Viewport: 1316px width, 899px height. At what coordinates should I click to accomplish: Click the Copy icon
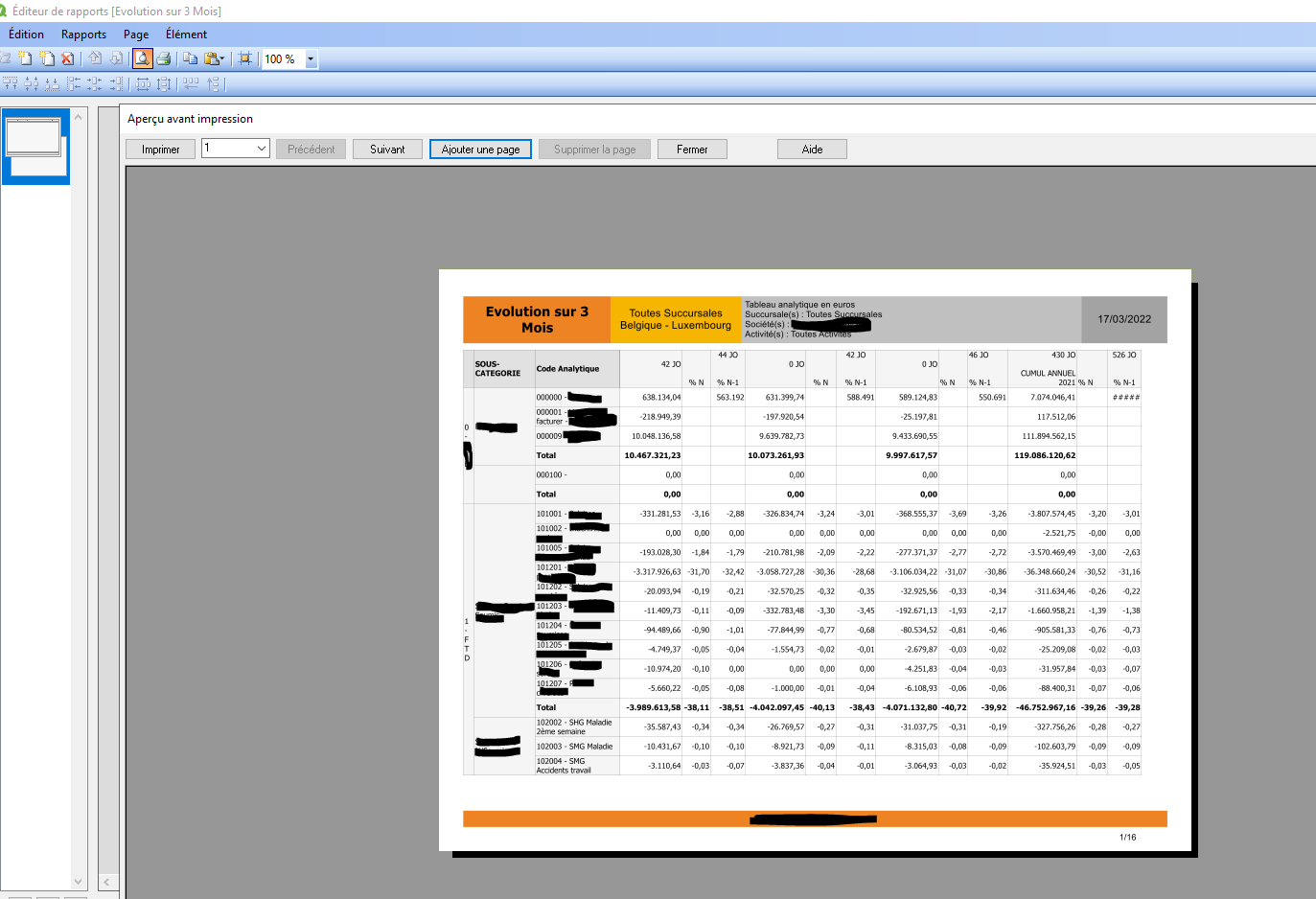point(190,58)
